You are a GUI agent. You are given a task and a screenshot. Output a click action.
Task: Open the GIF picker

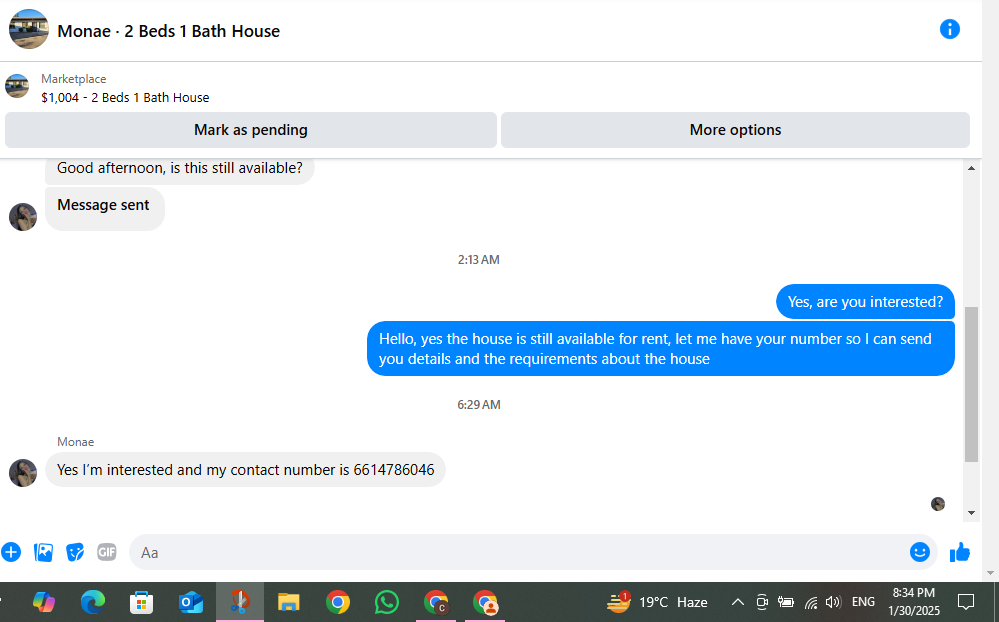tap(107, 552)
